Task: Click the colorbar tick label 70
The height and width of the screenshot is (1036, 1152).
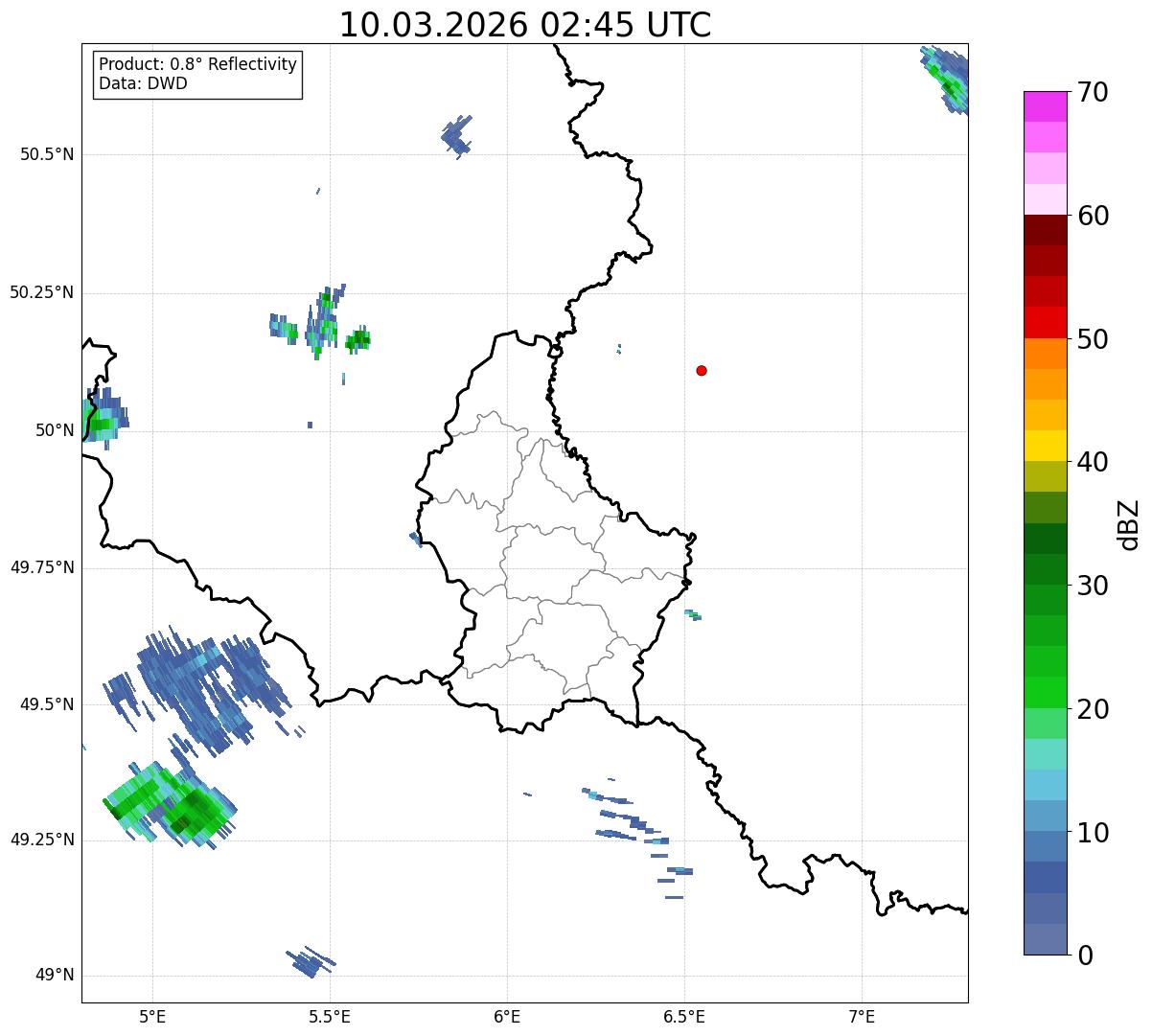Action: (x=1094, y=92)
